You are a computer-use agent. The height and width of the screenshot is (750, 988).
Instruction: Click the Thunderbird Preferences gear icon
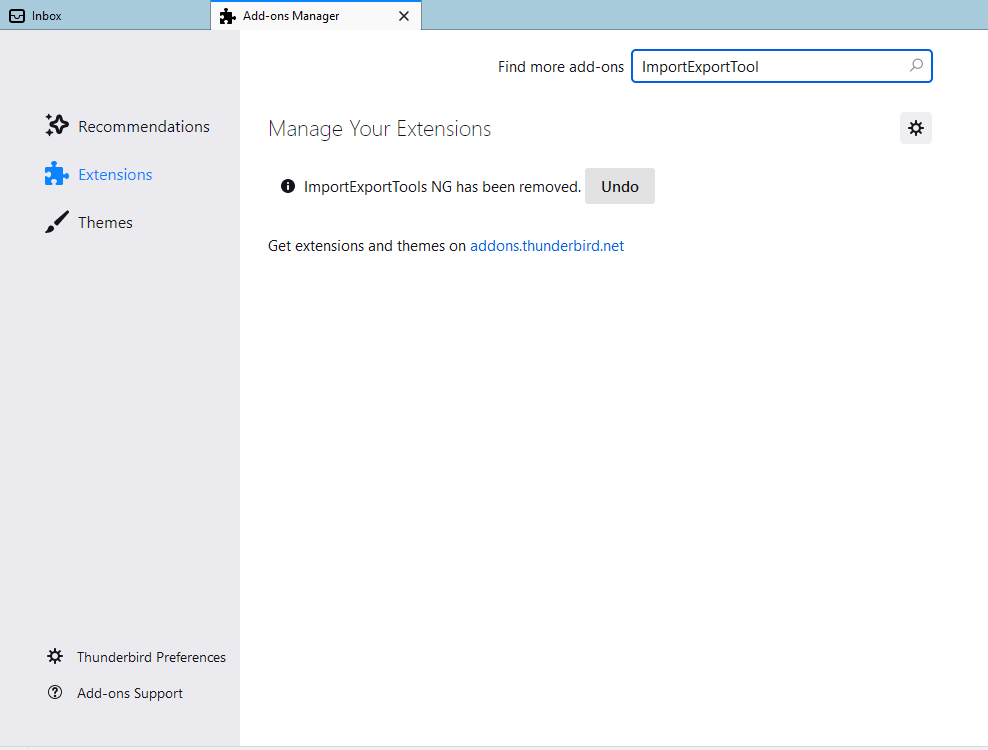click(55, 656)
